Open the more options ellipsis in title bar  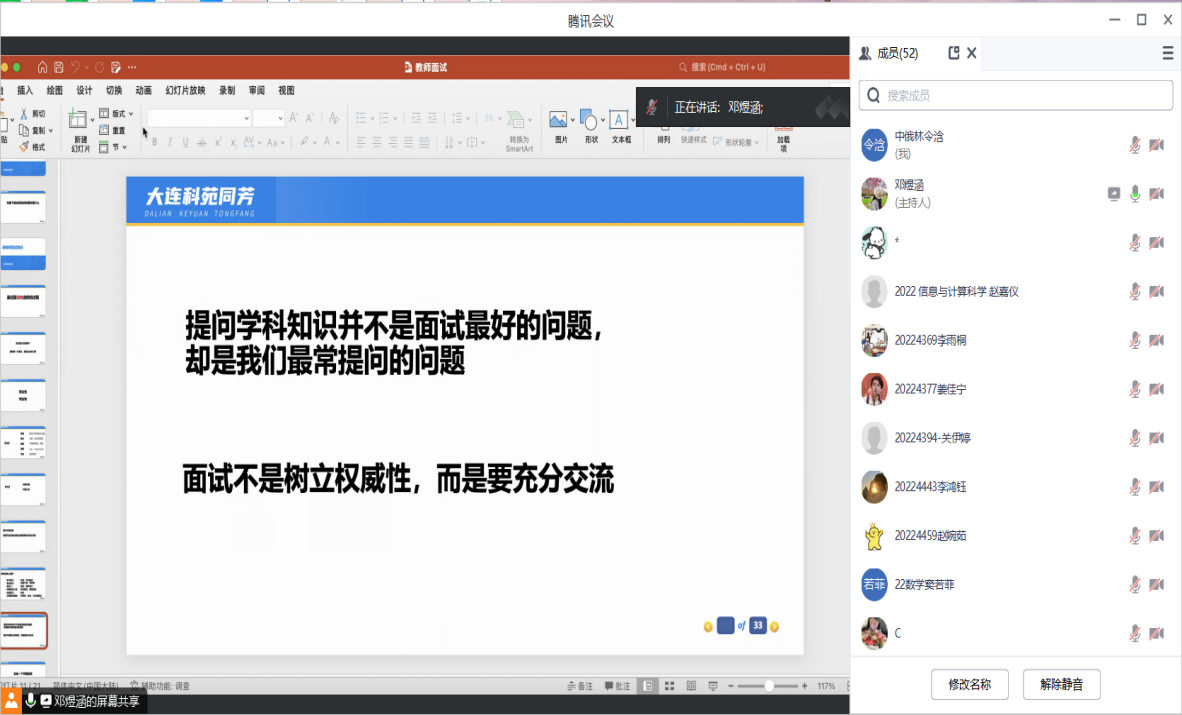[132, 67]
